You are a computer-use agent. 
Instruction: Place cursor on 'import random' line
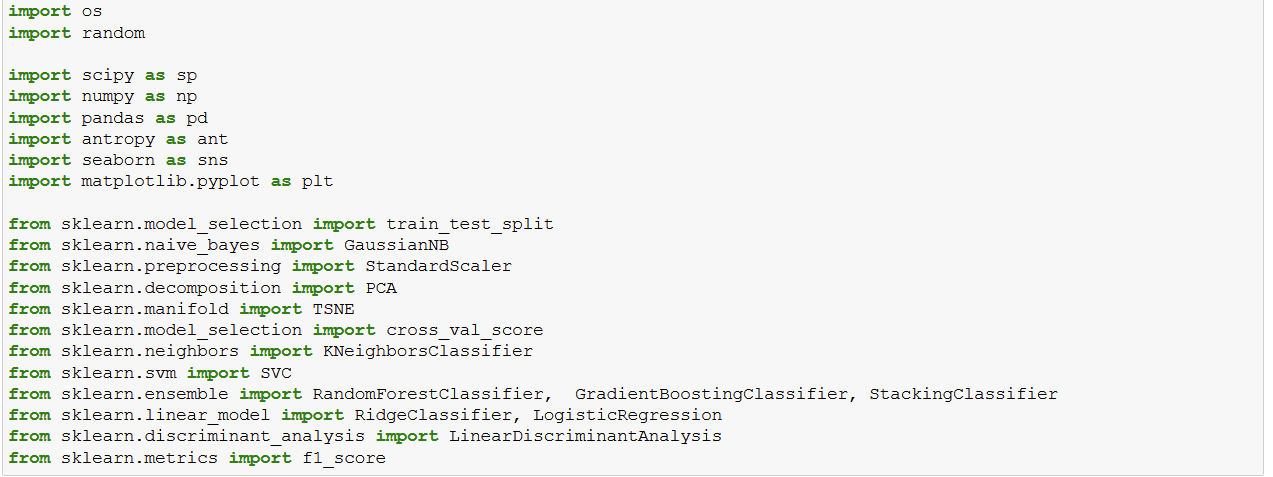tap(76, 33)
